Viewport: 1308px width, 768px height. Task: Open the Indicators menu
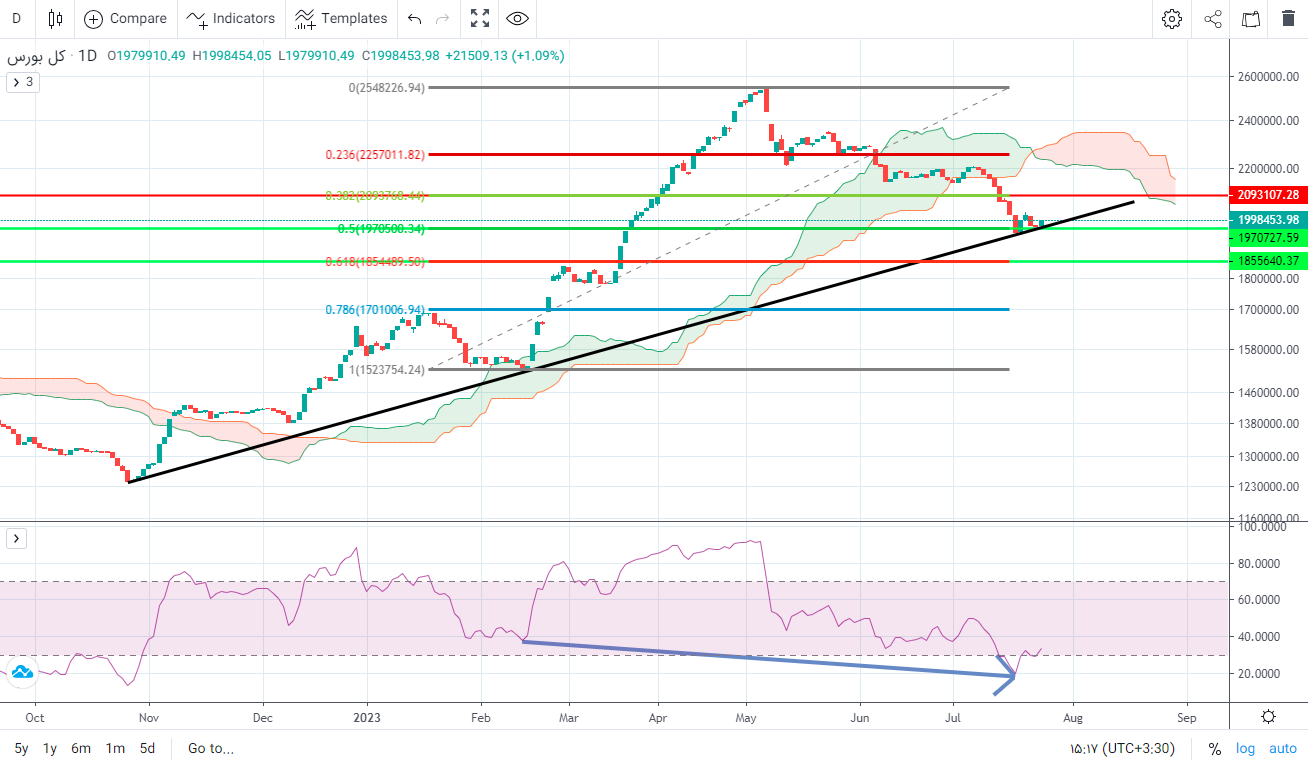[x=231, y=18]
